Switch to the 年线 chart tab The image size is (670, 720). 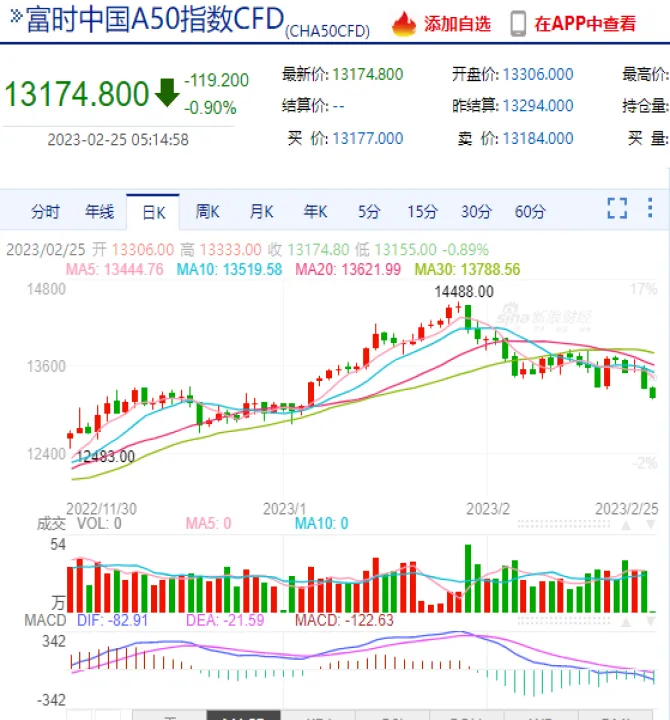click(x=99, y=212)
